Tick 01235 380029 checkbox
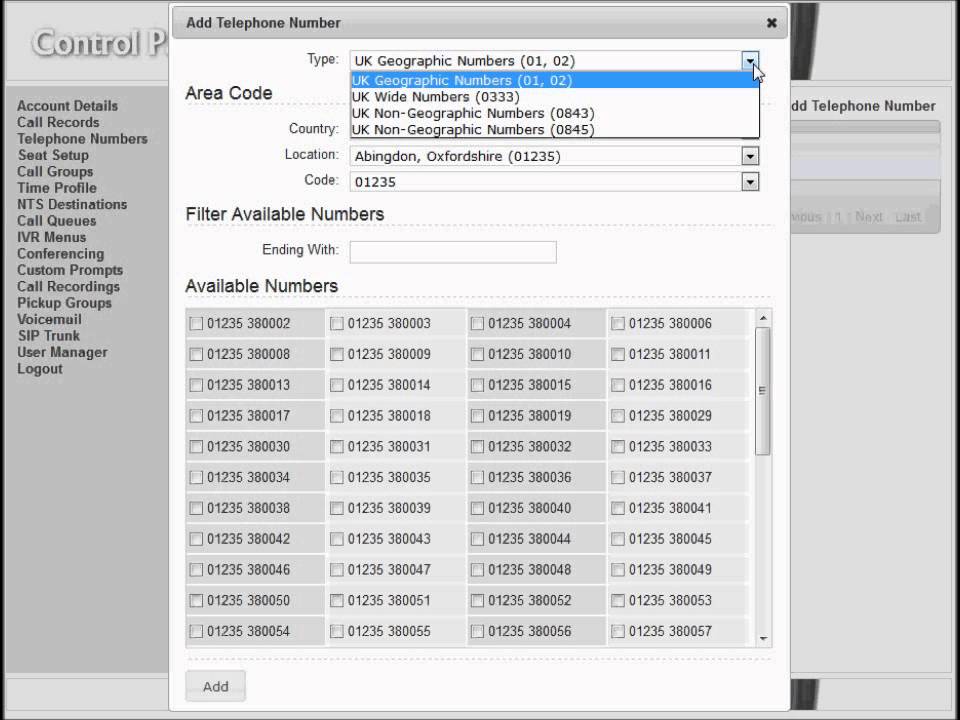Viewport: 960px width, 720px height. [618, 416]
